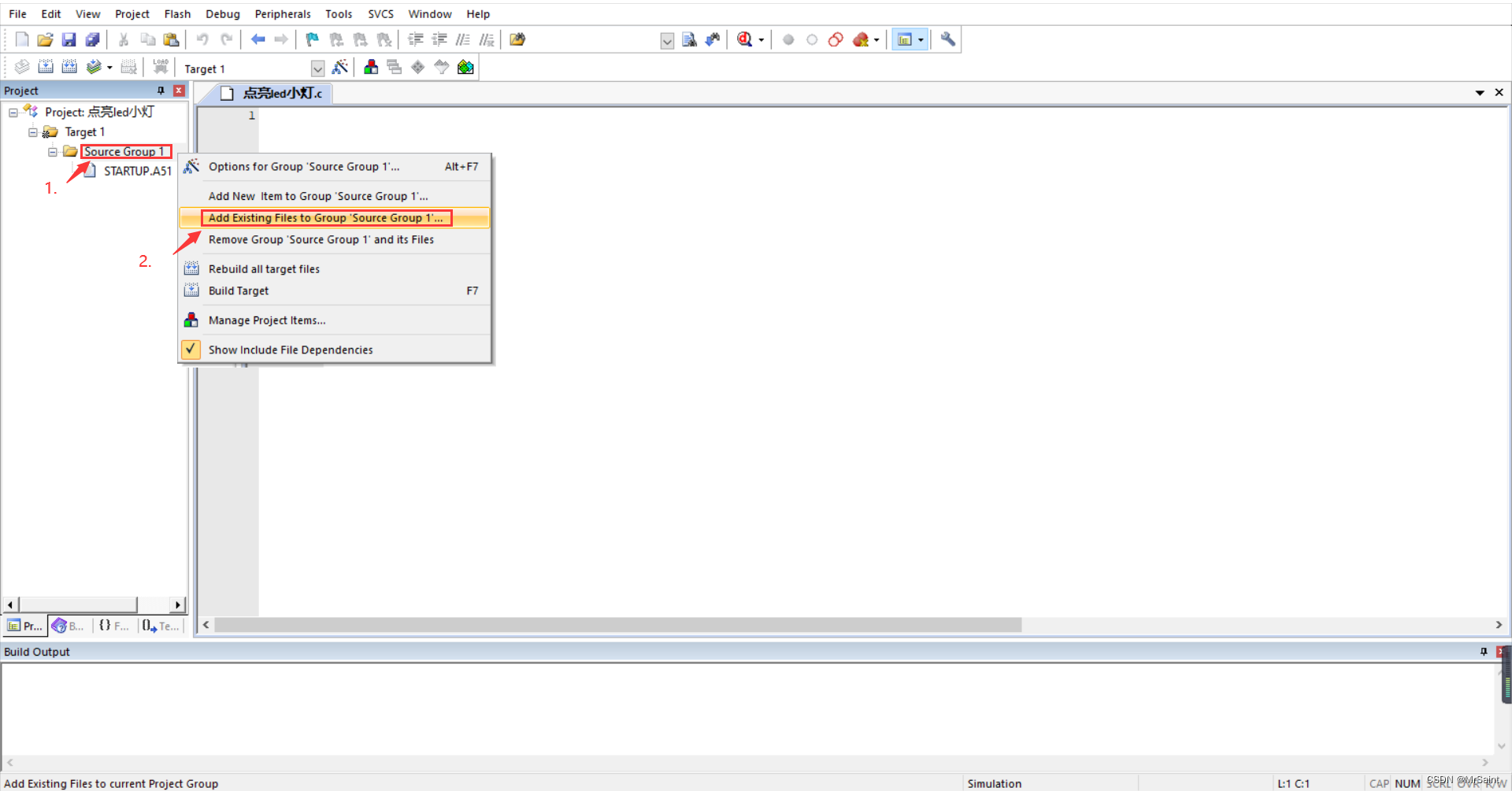The image size is (1512, 791).
Task: Open the Project menu
Action: [x=132, y=14]
